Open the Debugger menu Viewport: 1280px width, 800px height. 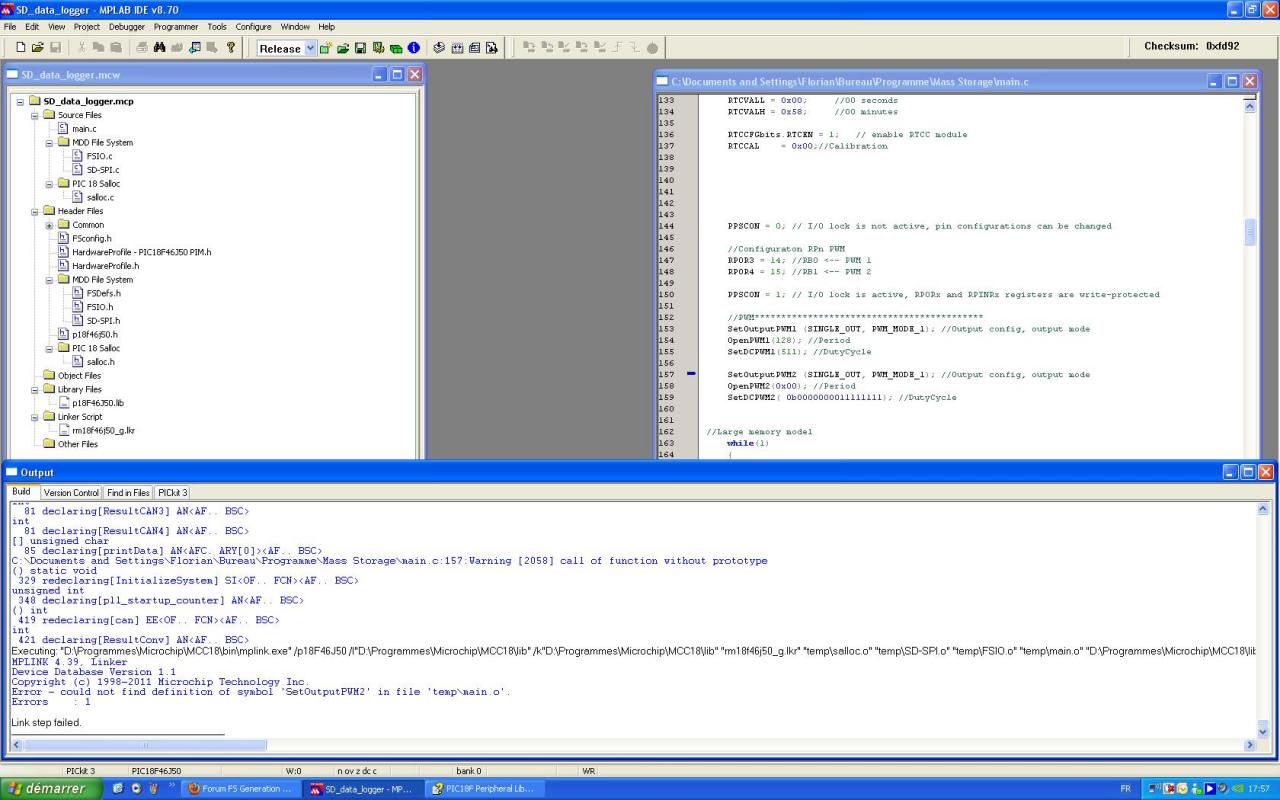click(x=126, y=27)
